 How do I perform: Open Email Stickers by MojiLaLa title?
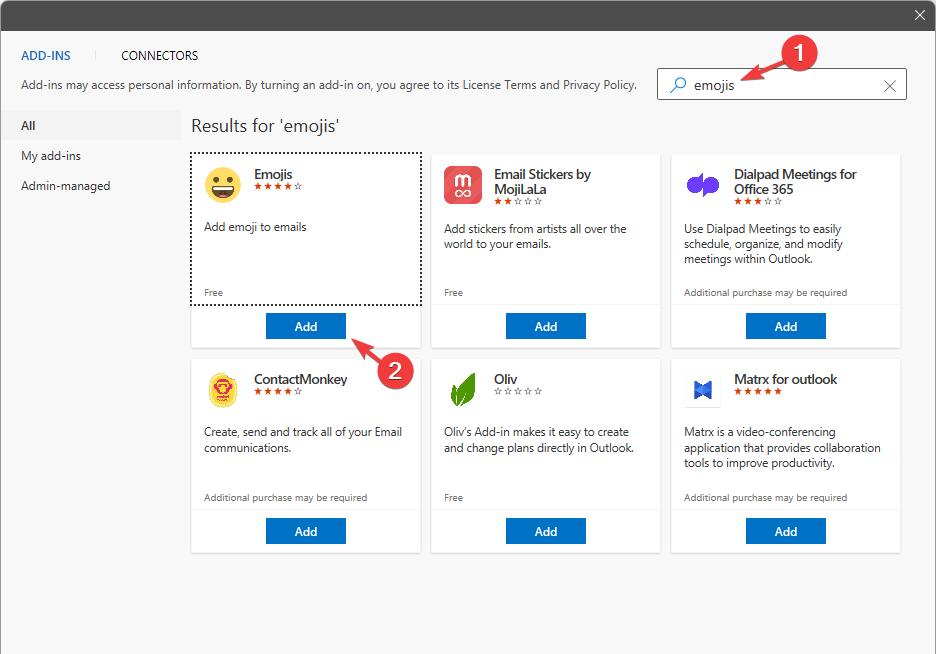pyautogui.click(x=542, y=181)
